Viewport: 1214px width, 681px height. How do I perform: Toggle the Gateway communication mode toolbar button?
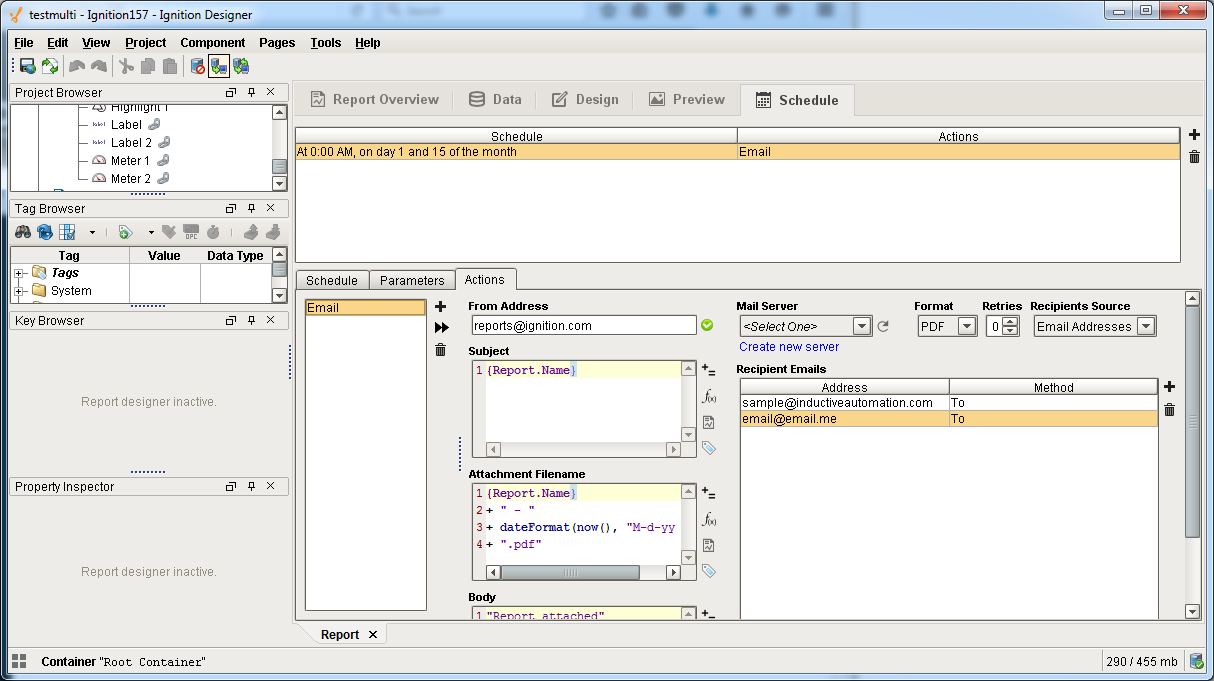point(218,66)
